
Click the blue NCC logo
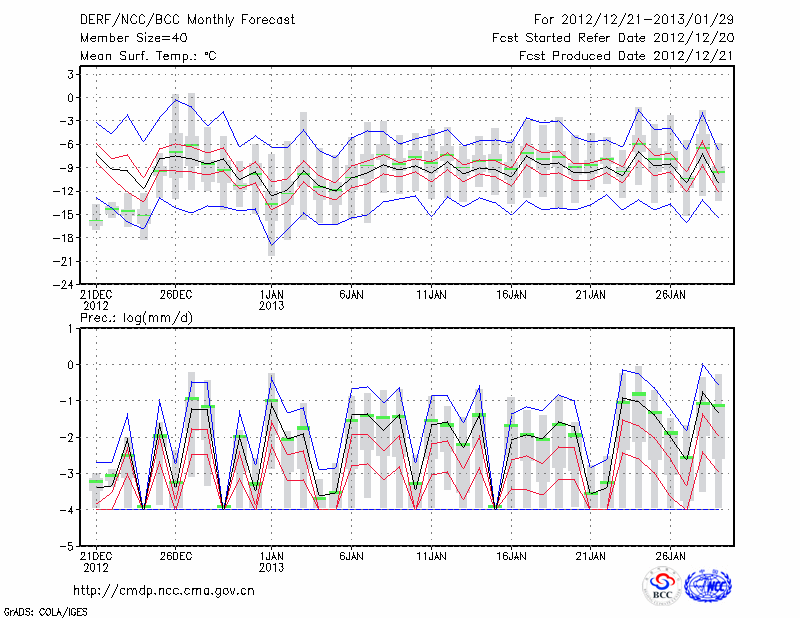(706, 586)
